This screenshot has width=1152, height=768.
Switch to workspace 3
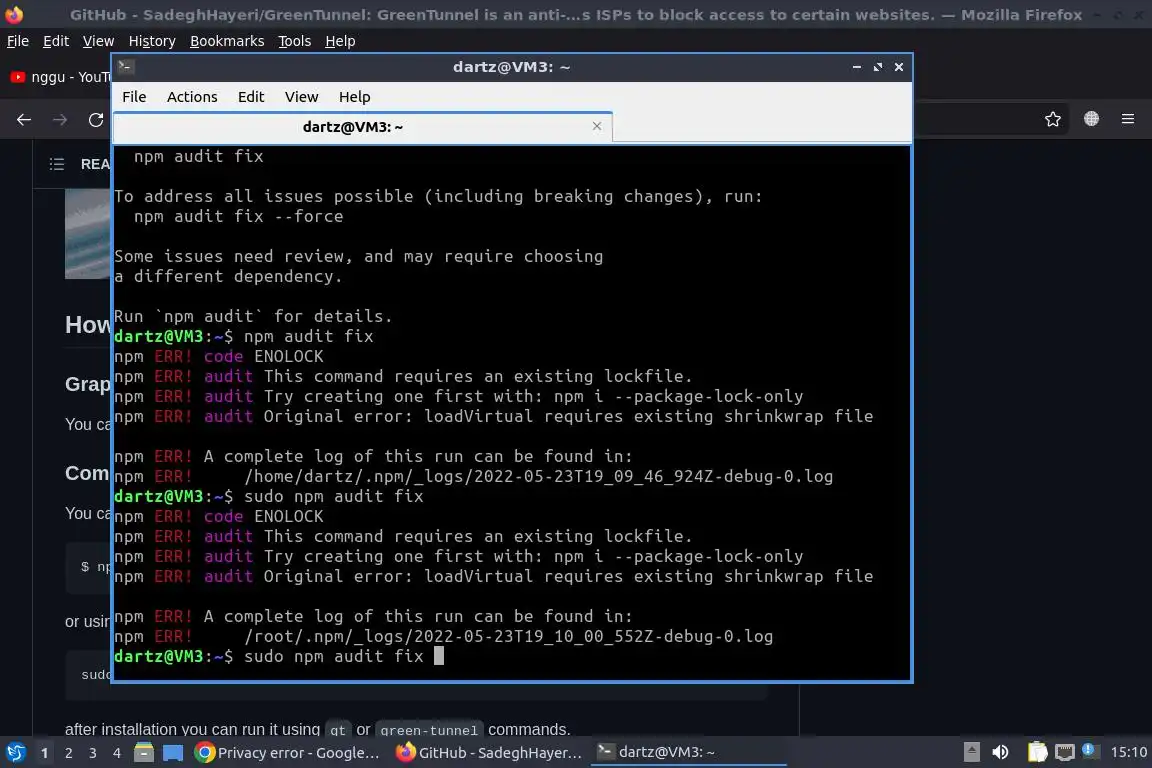coord(93,753)
